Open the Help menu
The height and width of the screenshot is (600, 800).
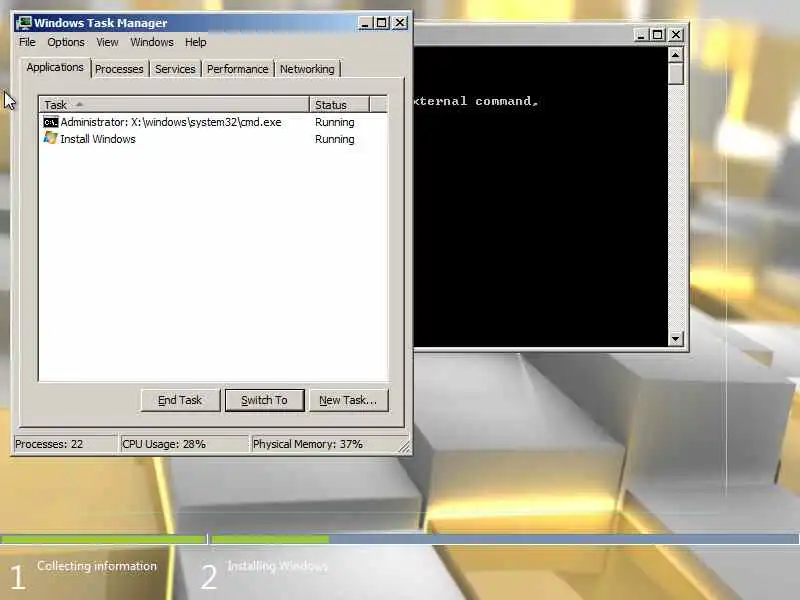point(195,42)
